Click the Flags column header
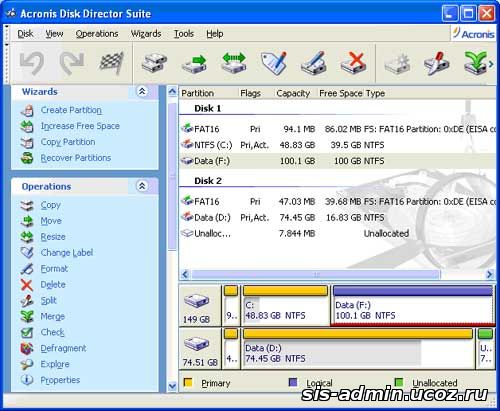This screenshot has height=411, width=500. tap(250, 93)
